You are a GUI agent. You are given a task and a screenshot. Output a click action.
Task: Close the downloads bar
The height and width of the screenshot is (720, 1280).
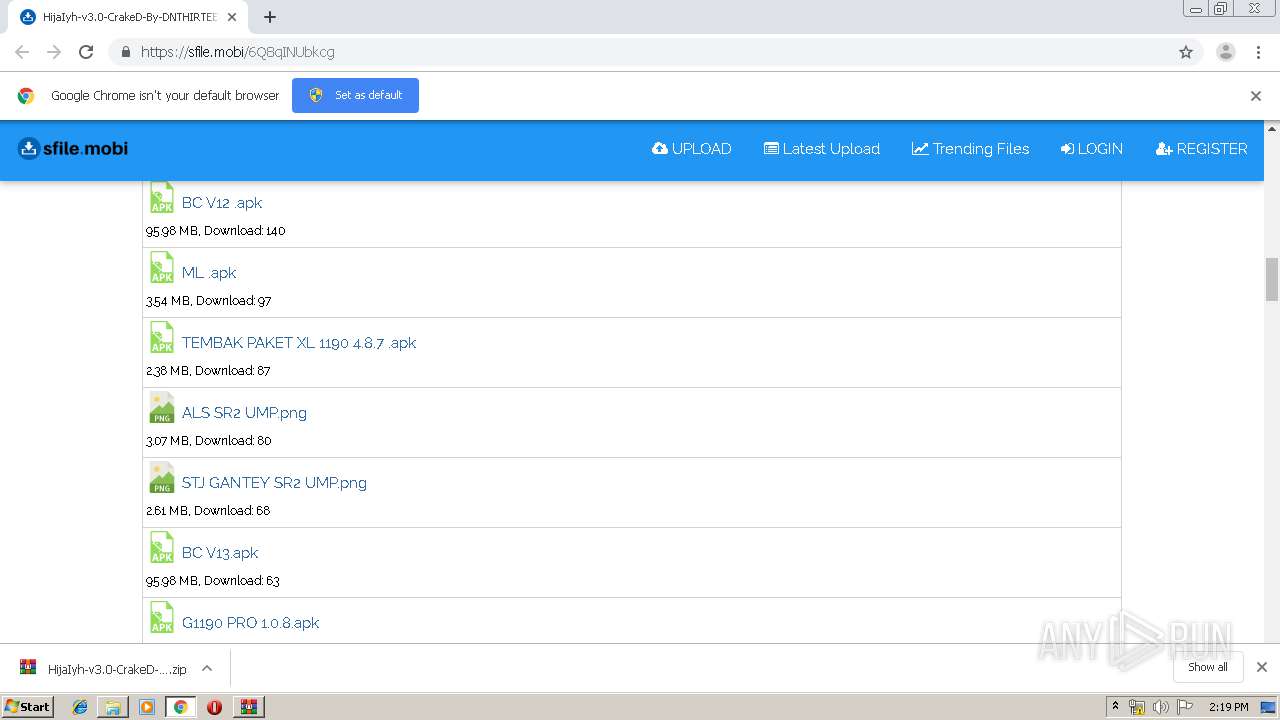tap(1262, 667)
